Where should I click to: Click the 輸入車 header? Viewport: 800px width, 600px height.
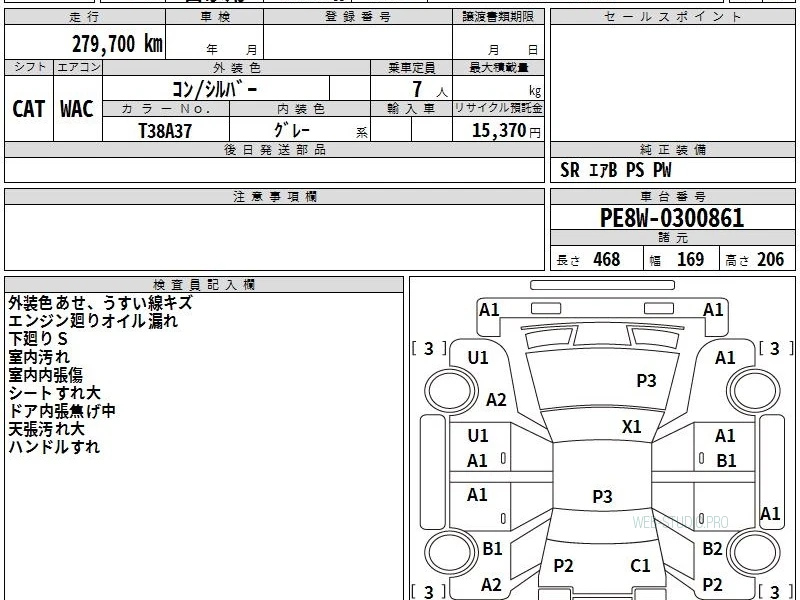pyautogui.click(x=411, y=109)
